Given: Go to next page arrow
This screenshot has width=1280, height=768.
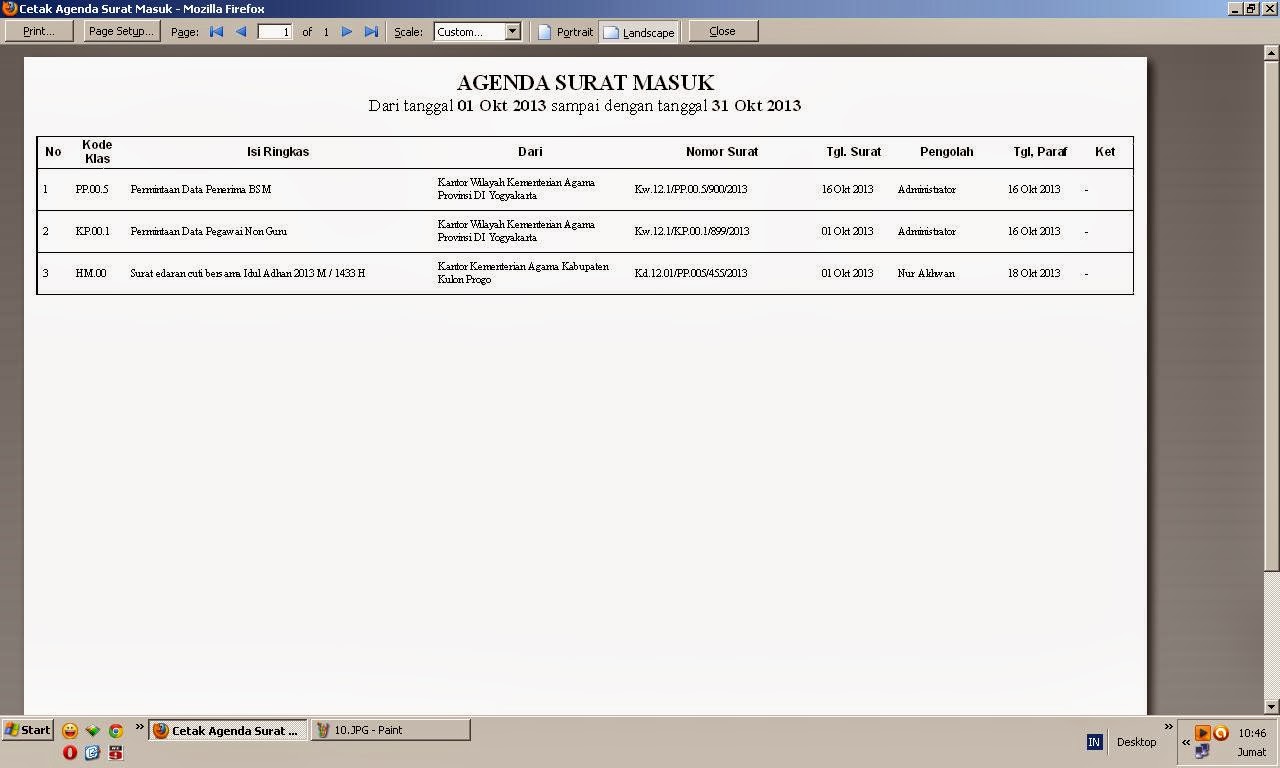Looking at the screenshot, I should 347,32.
